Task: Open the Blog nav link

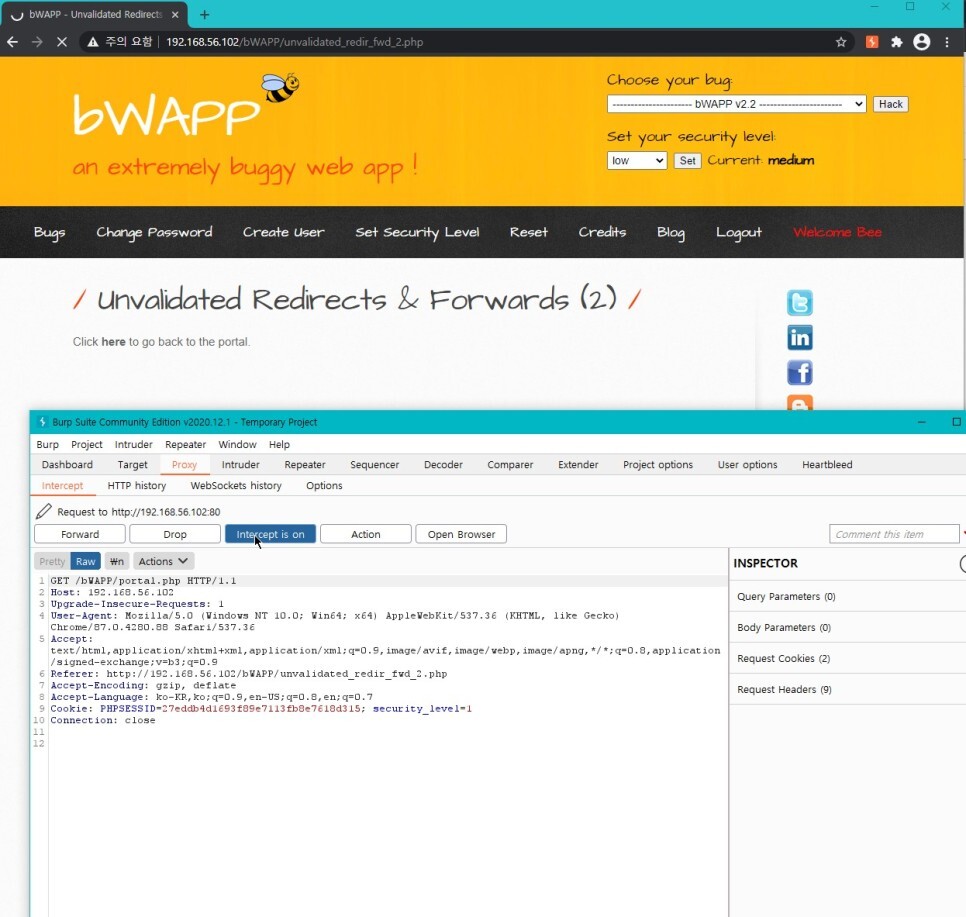Action: 671,232
